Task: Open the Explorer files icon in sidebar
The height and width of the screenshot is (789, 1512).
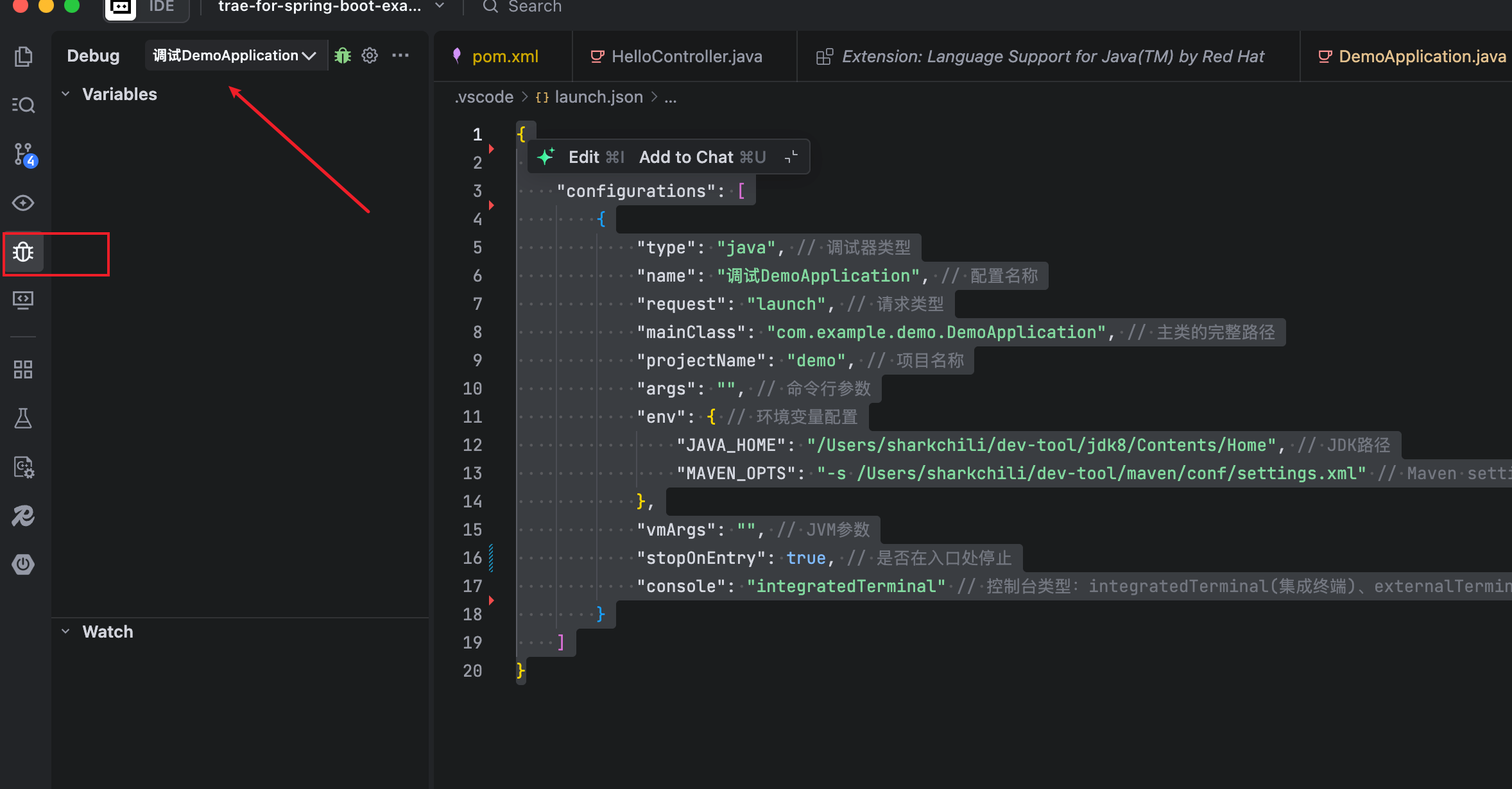Action: [x=23, y=56]
